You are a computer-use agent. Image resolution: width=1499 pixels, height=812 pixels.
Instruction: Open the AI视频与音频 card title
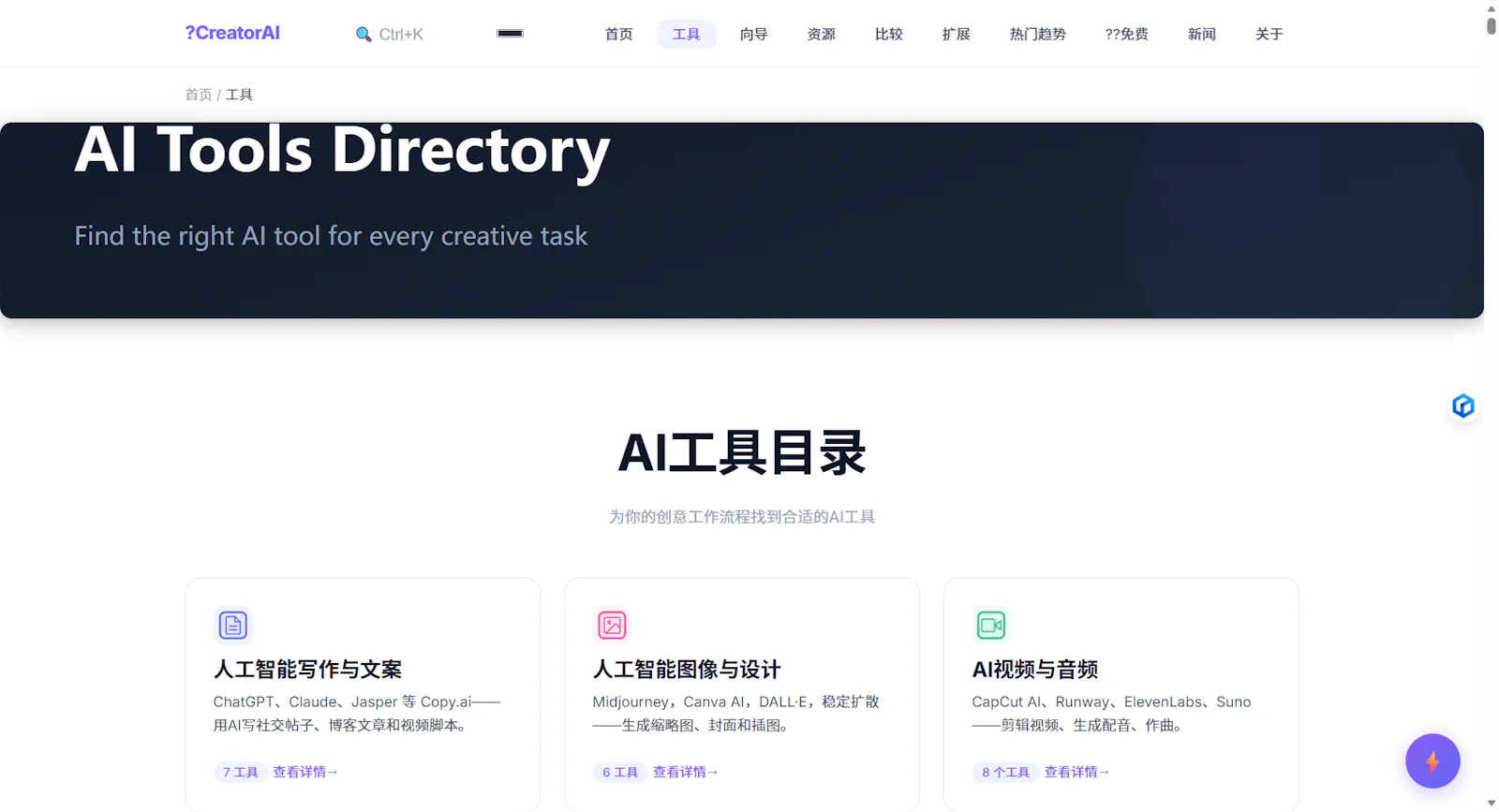pyautogui.click(x=1035, y=669)
